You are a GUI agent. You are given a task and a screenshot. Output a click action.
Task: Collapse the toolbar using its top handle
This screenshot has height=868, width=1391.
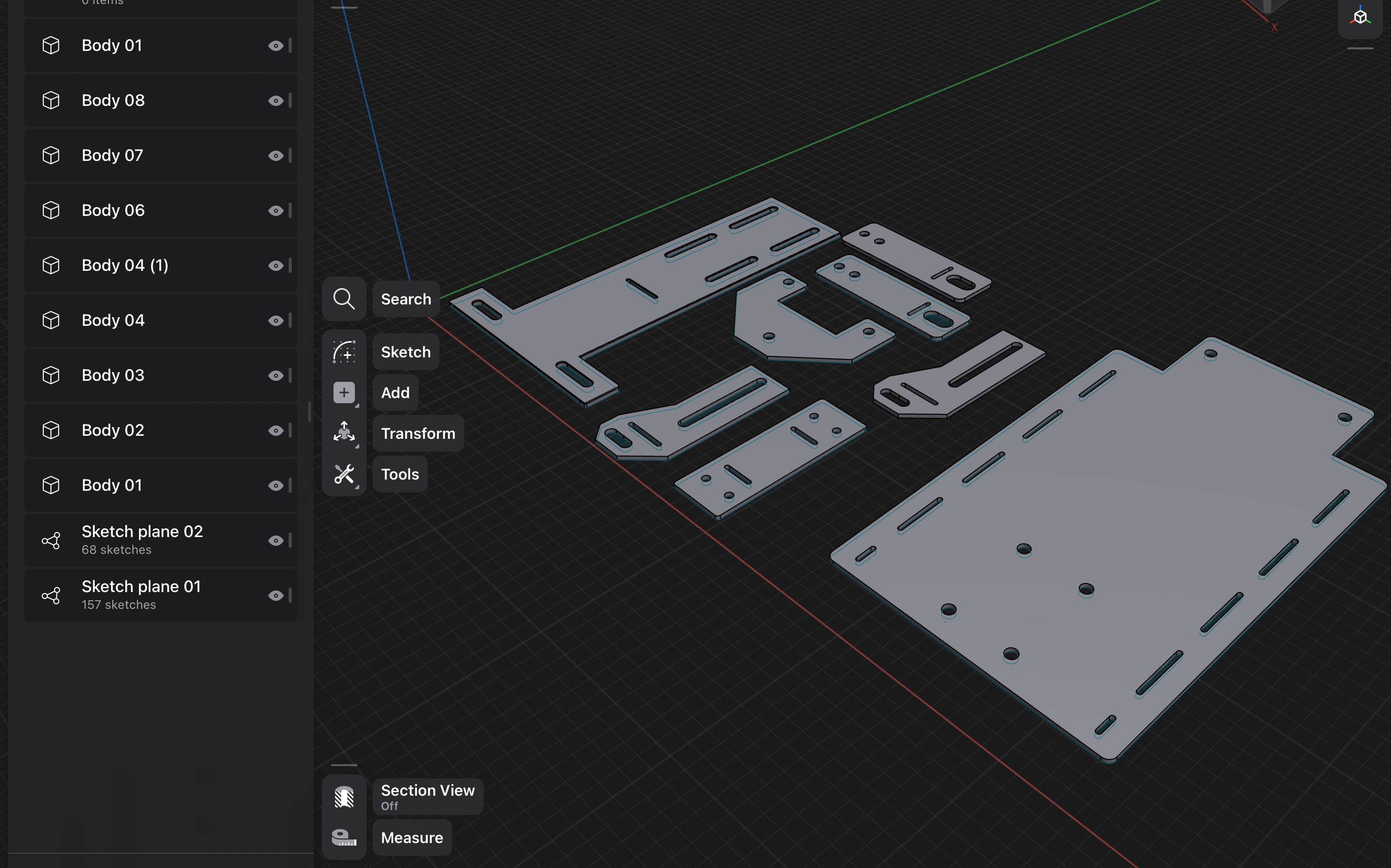[344, 8]
